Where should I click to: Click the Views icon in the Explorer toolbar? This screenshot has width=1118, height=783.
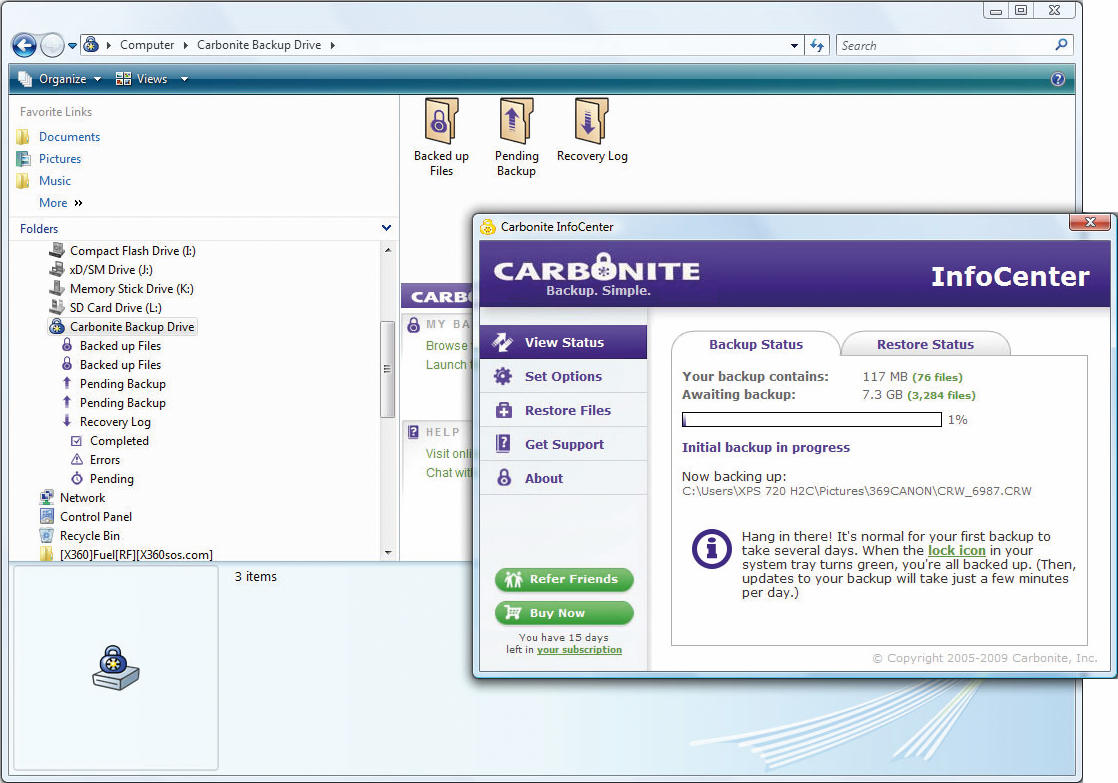pyautogui.click(x=123, y=79)
